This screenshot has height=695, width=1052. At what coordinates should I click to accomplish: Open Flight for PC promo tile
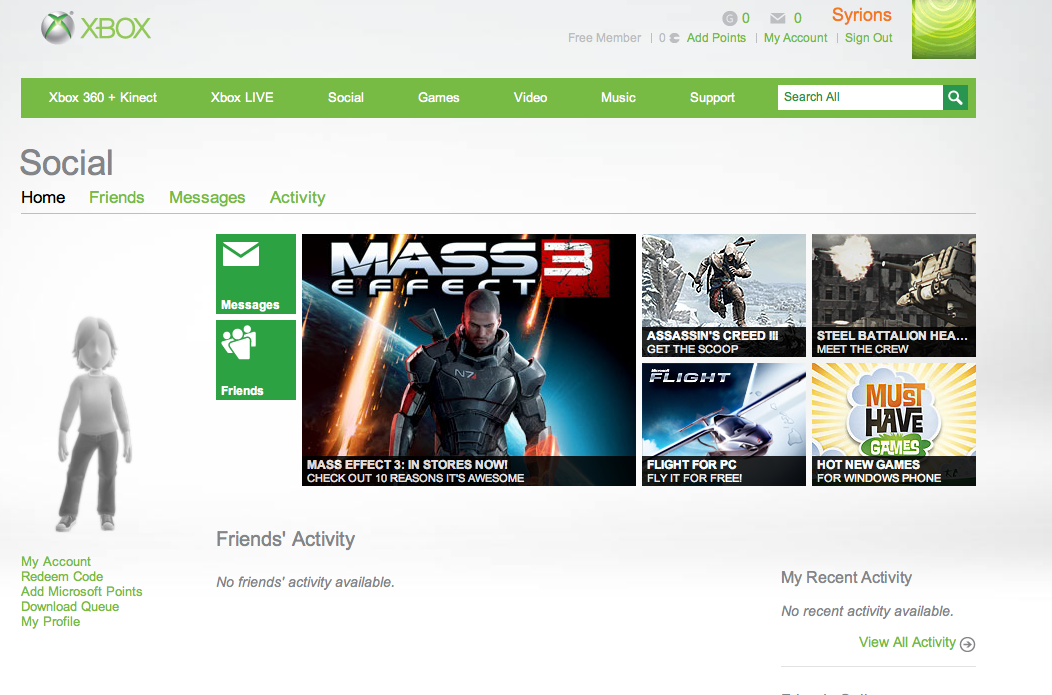point(723,424)
